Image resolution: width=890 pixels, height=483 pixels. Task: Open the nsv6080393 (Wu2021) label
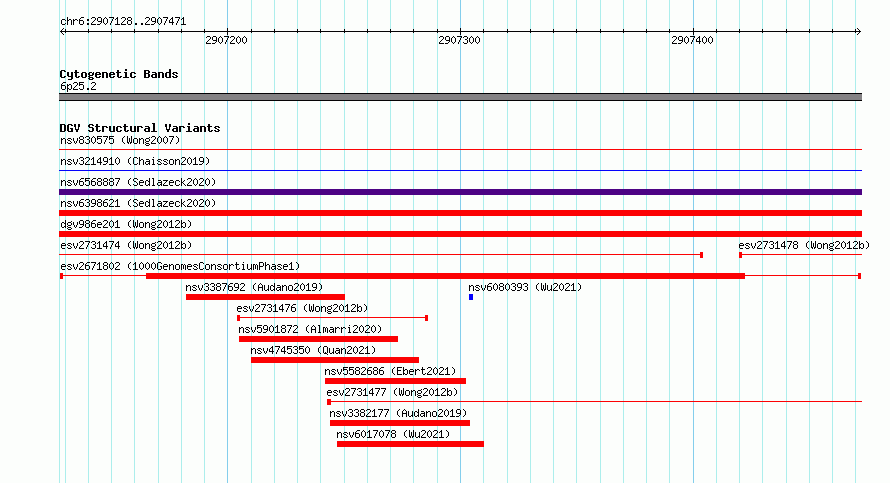coord(525,287)
